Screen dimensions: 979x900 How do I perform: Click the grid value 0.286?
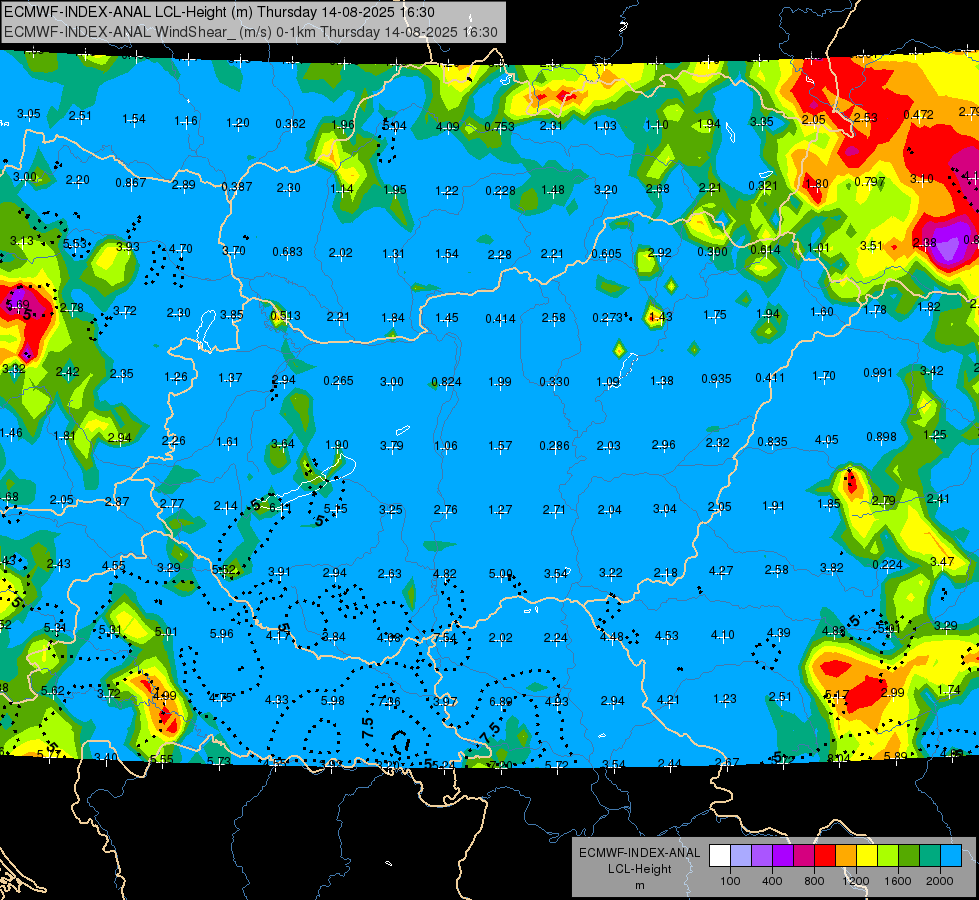(x=554, y=446)
